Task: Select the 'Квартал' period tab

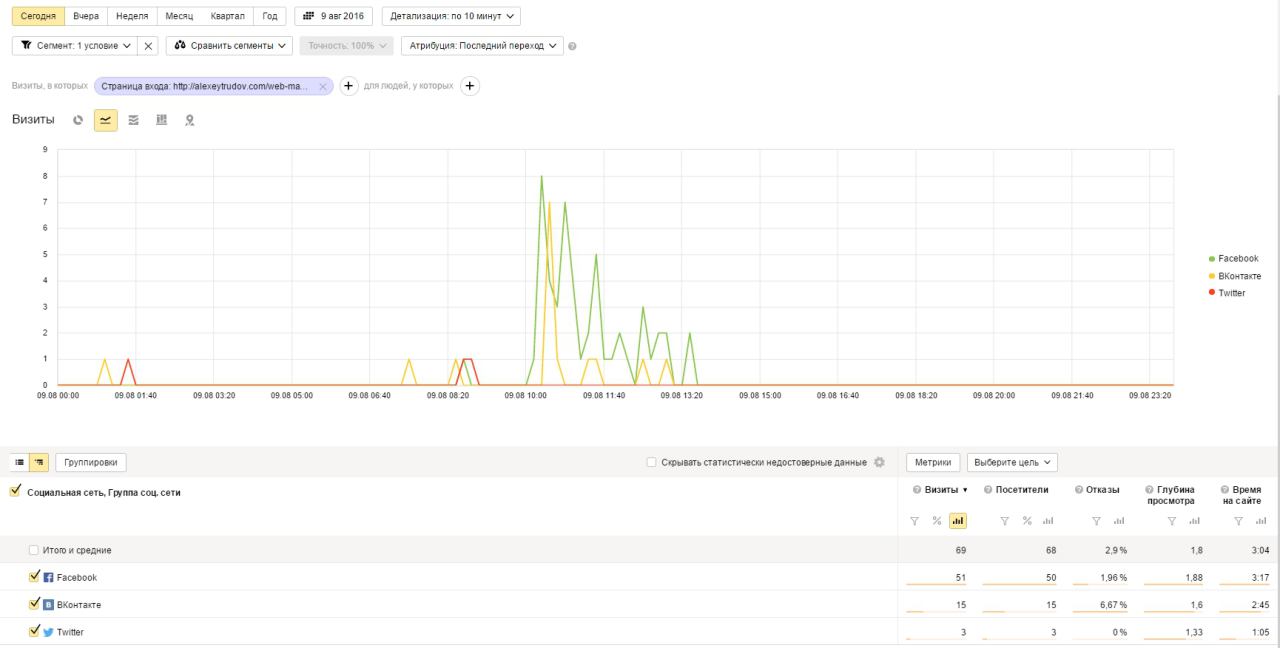Action: (x=228, y=16)
